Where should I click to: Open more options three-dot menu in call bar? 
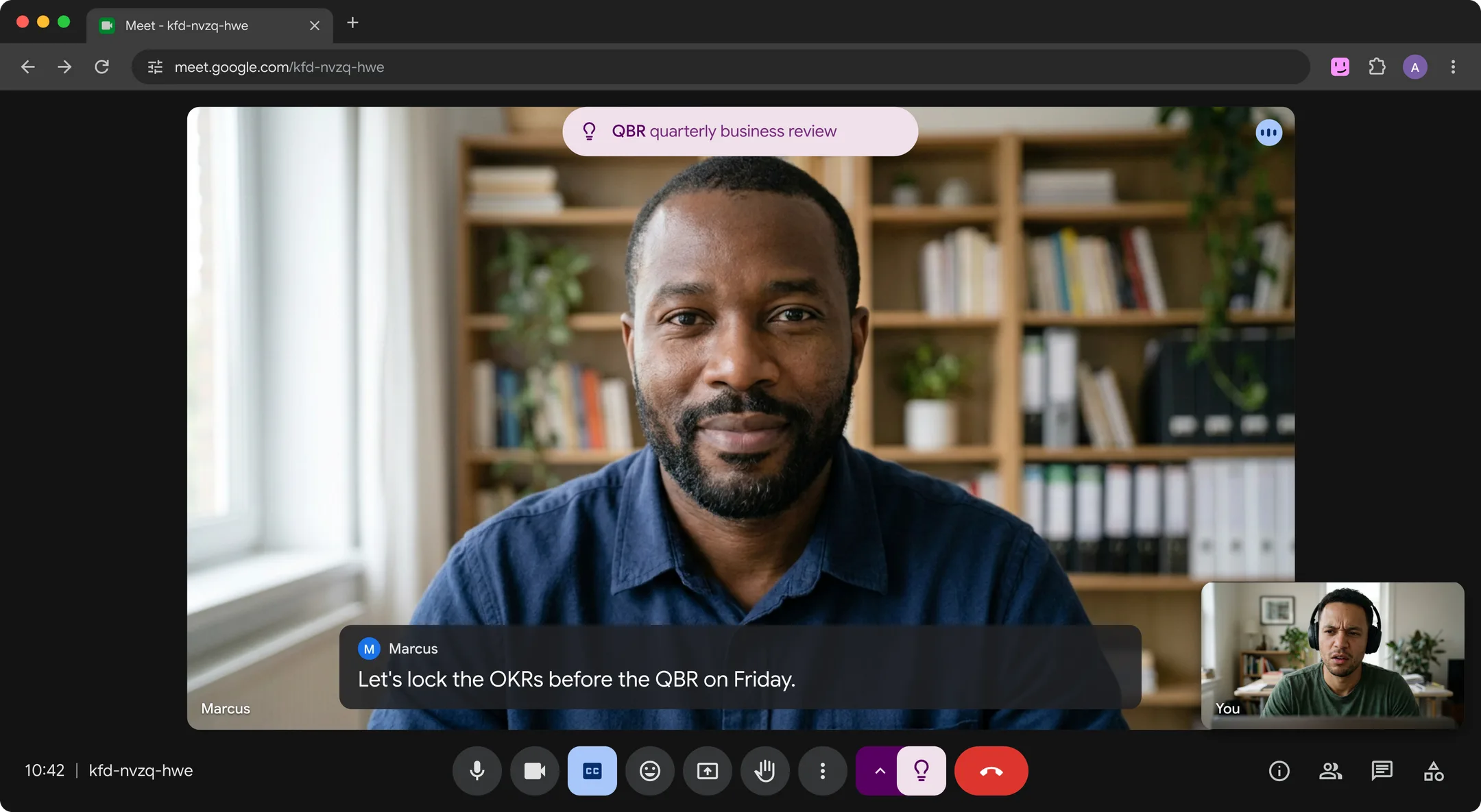(x=823, y=771)
